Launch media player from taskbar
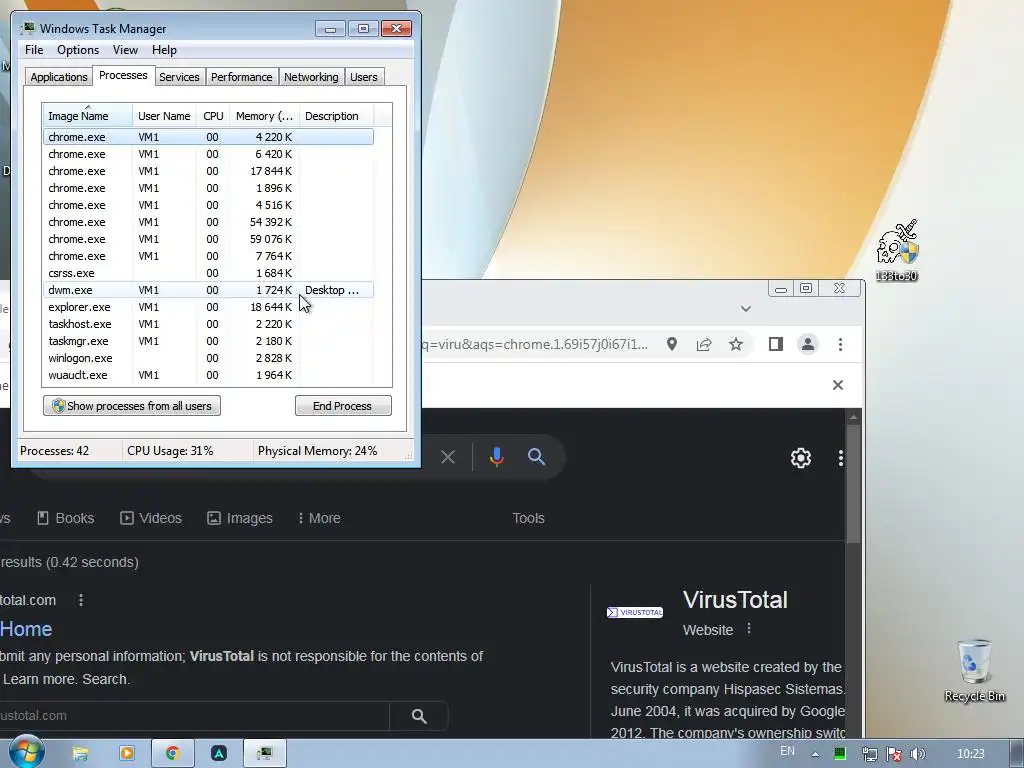Viewport: 1024px width, 768px height. [127, 754]
